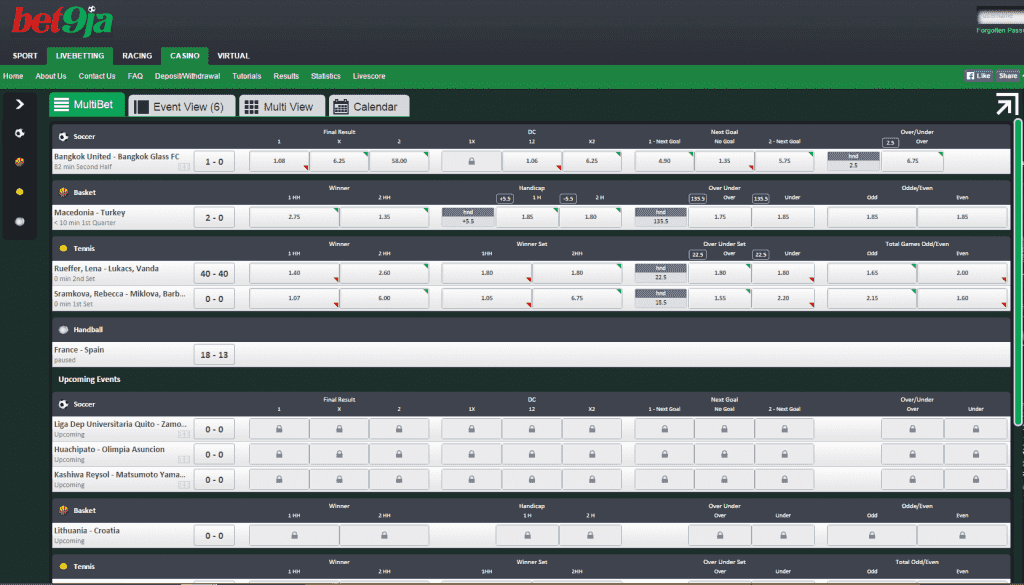
Task: Click locked Under odds for Huachipato match
Action: [x=976, y=454]
